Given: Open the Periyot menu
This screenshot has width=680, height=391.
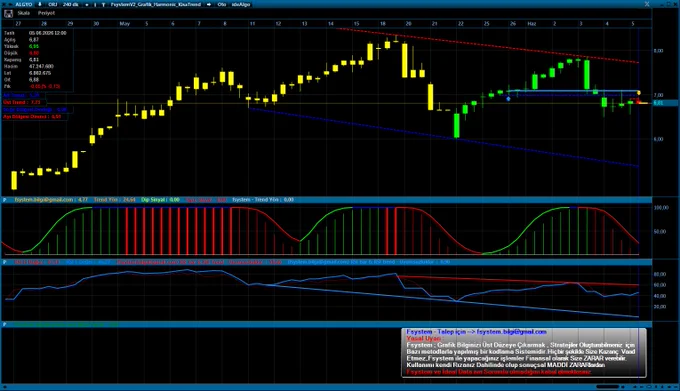Looking at the screenshot, I should click(46, 13).
